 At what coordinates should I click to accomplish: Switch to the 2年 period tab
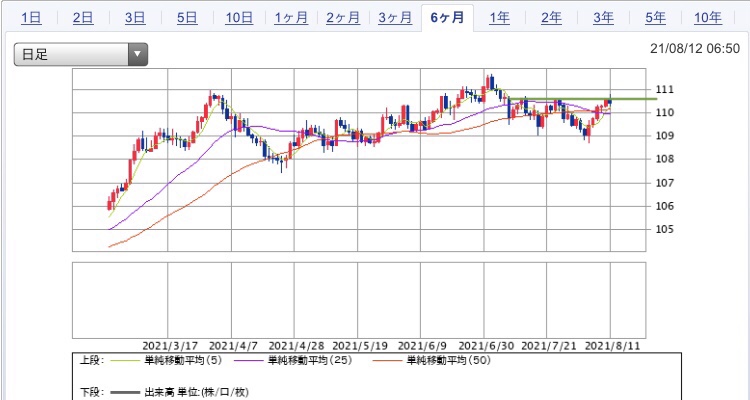point(551,18)
